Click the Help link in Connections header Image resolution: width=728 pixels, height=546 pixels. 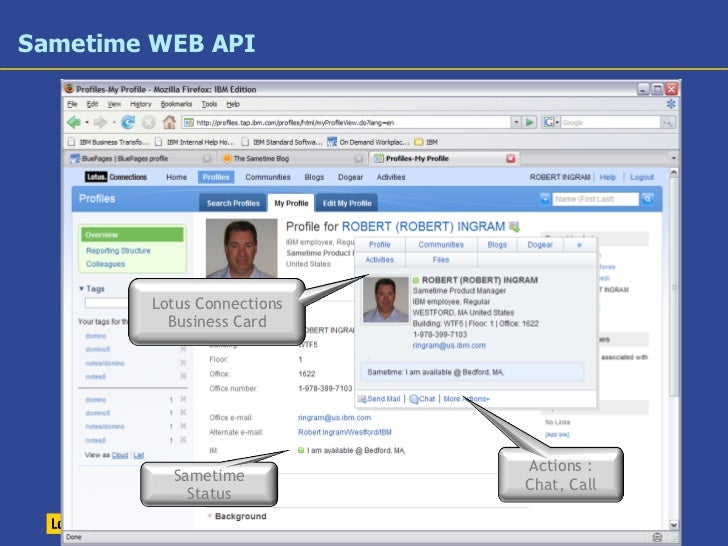[607, 177]
